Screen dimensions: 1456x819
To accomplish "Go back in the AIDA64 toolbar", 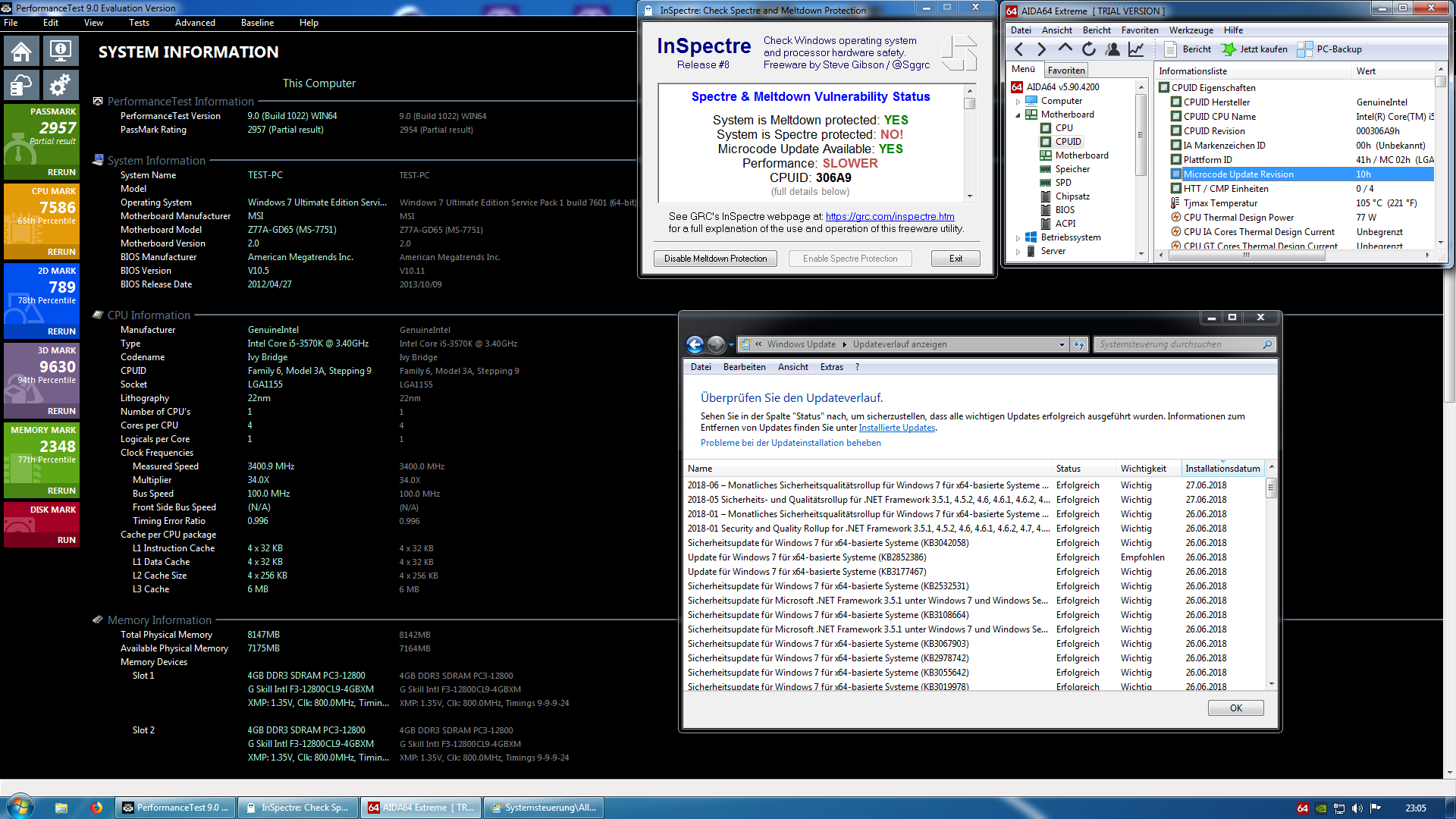I will 1019,49.
